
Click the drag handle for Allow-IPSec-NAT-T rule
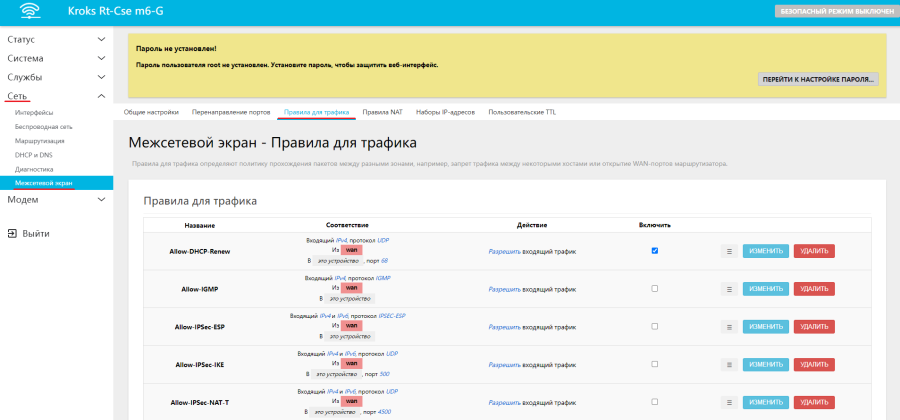pos(729,401)
